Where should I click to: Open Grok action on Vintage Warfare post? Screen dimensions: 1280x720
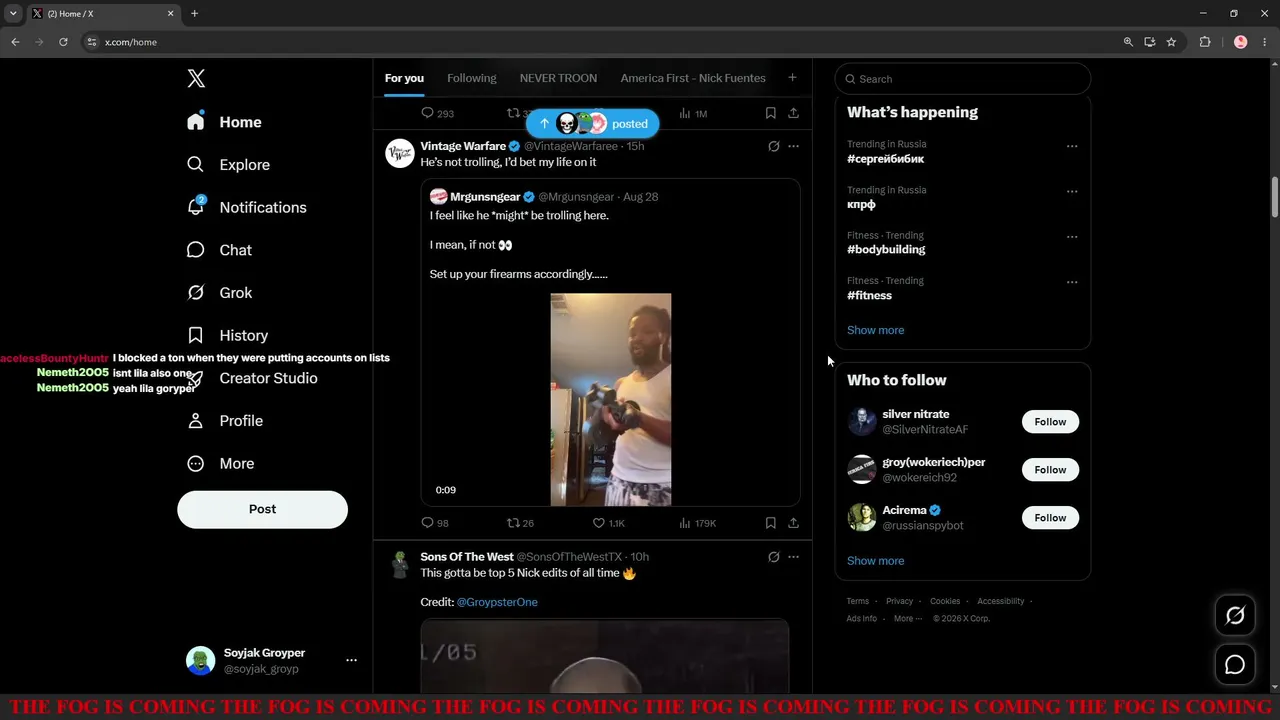773,146
